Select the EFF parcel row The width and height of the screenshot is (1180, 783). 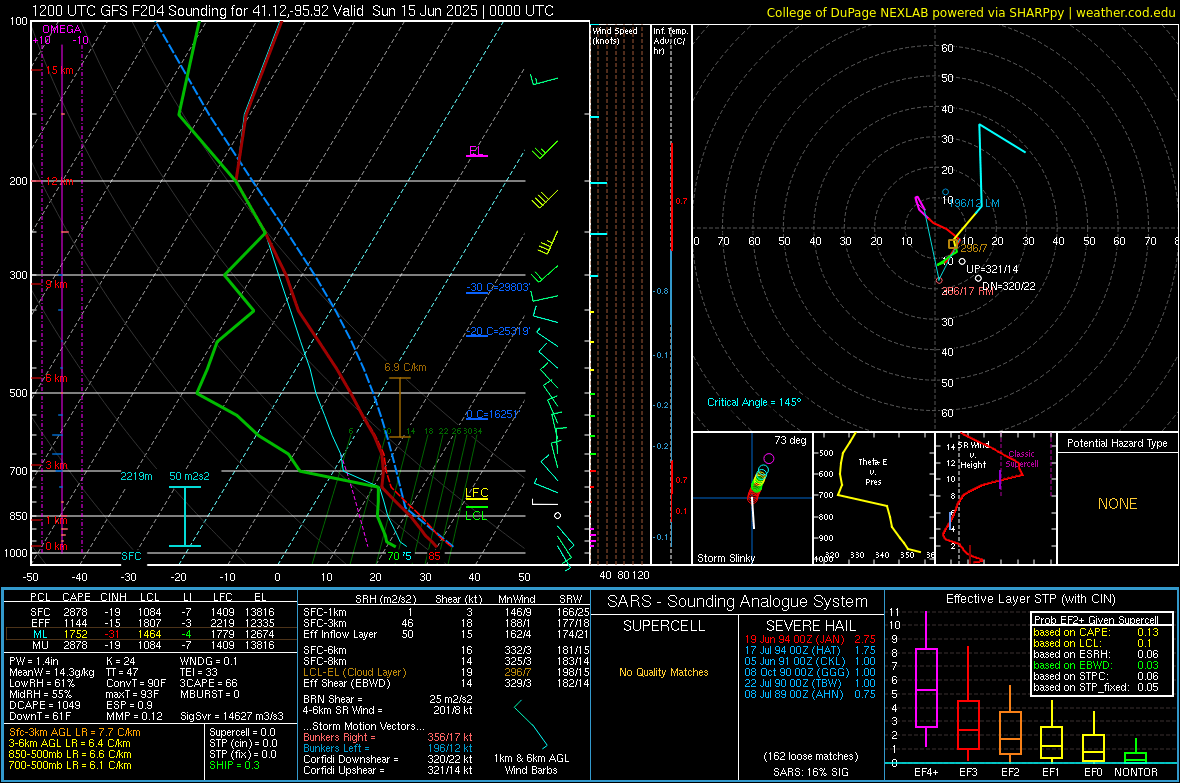[151, 623]
